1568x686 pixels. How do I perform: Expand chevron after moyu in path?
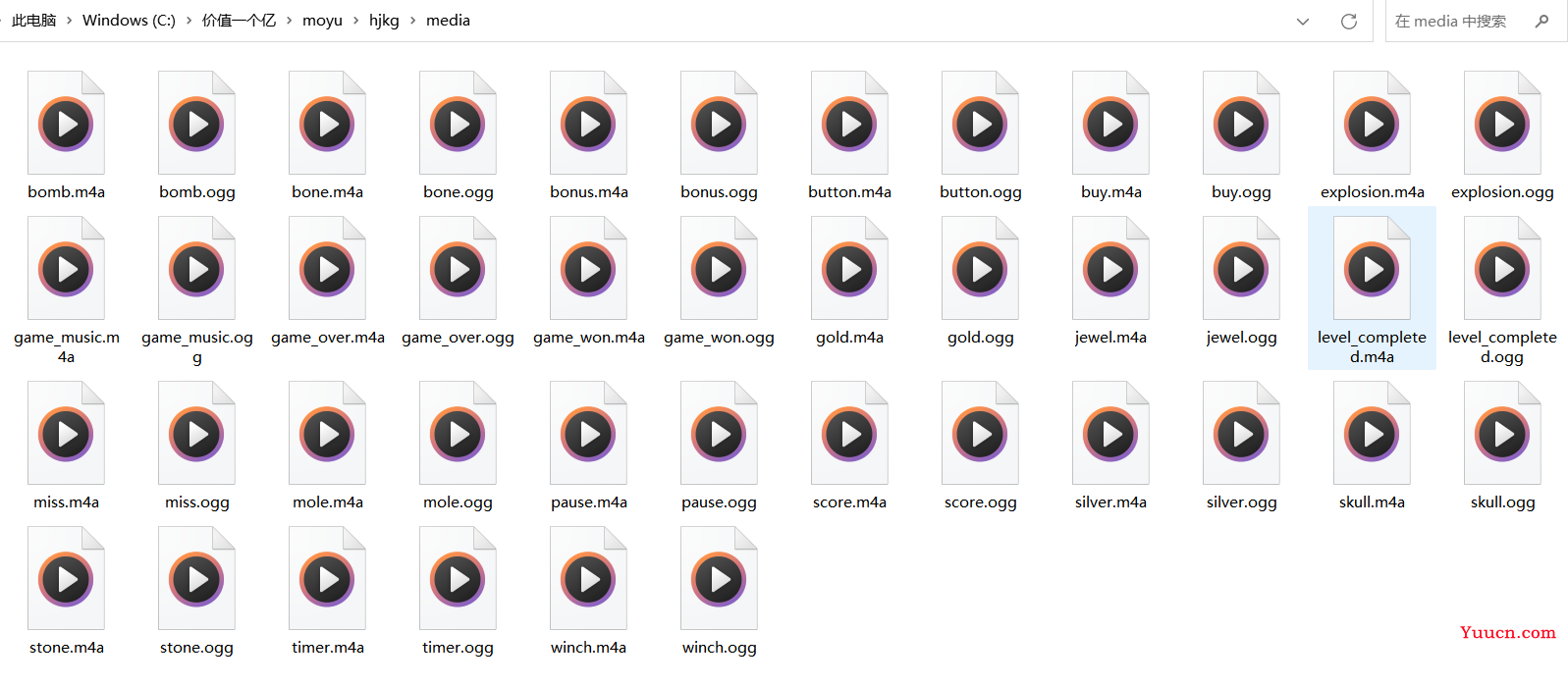pos(355,21)
